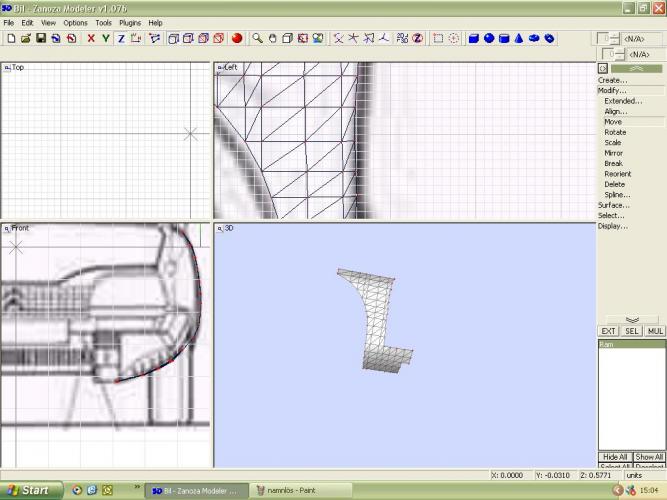Viewport: 667px width, 500px height.
Task: Create a blue cone primitive
Action: [x=519, y=39]
